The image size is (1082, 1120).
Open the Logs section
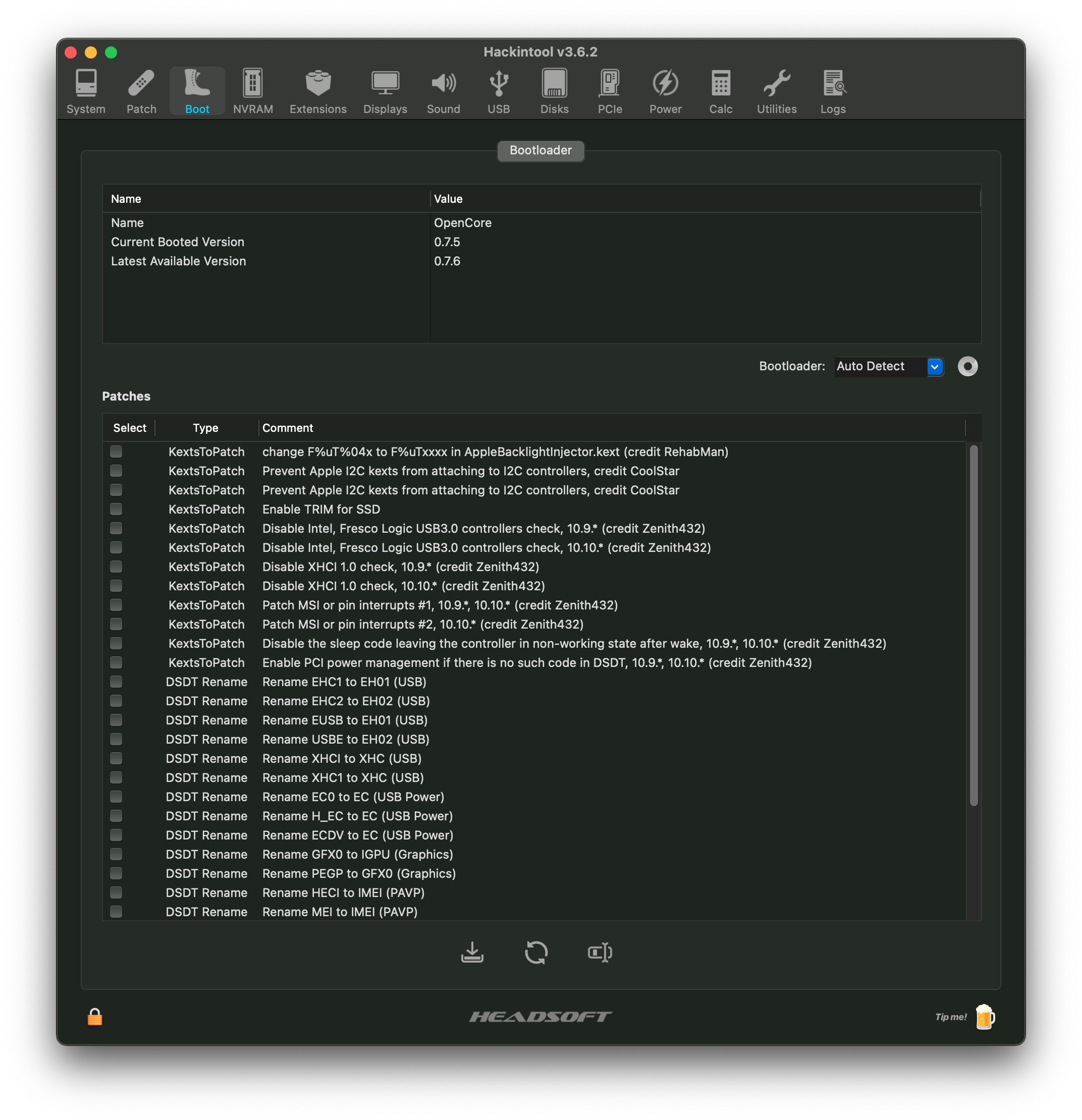[833, 91]
